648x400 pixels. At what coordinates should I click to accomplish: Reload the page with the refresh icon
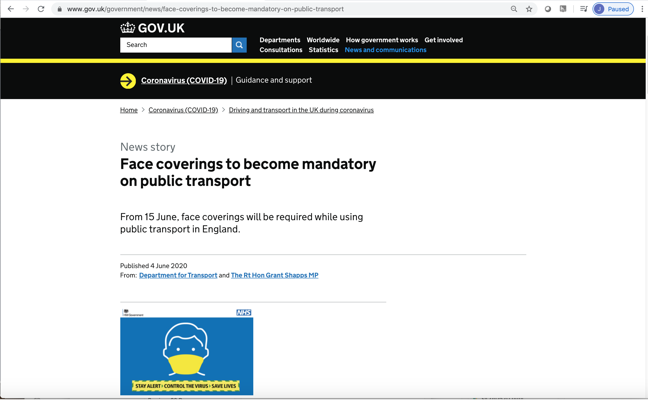click(41, 9)
